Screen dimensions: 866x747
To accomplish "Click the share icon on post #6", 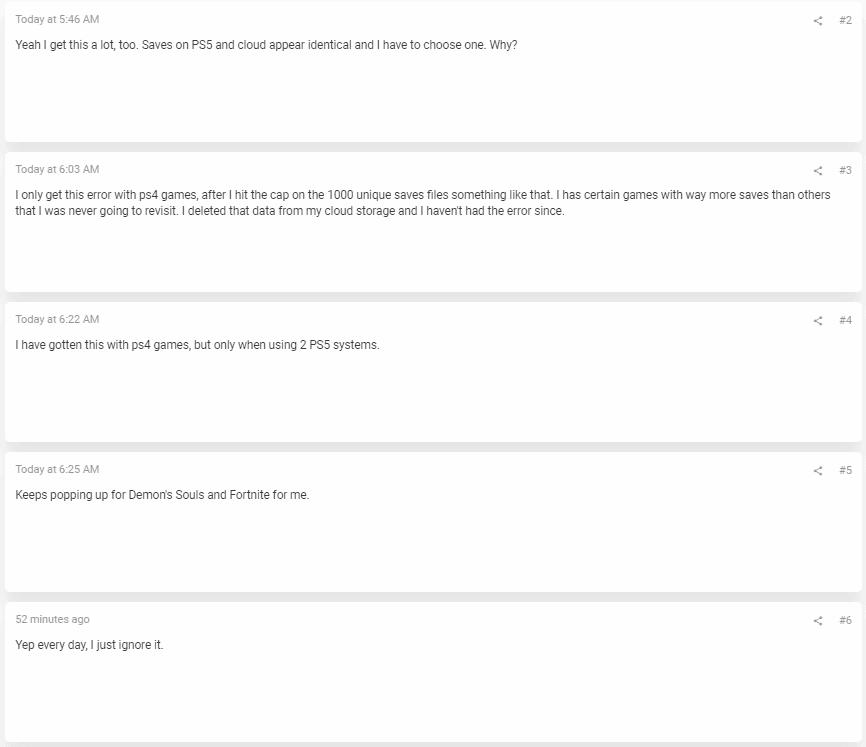I will click(818, 621).
